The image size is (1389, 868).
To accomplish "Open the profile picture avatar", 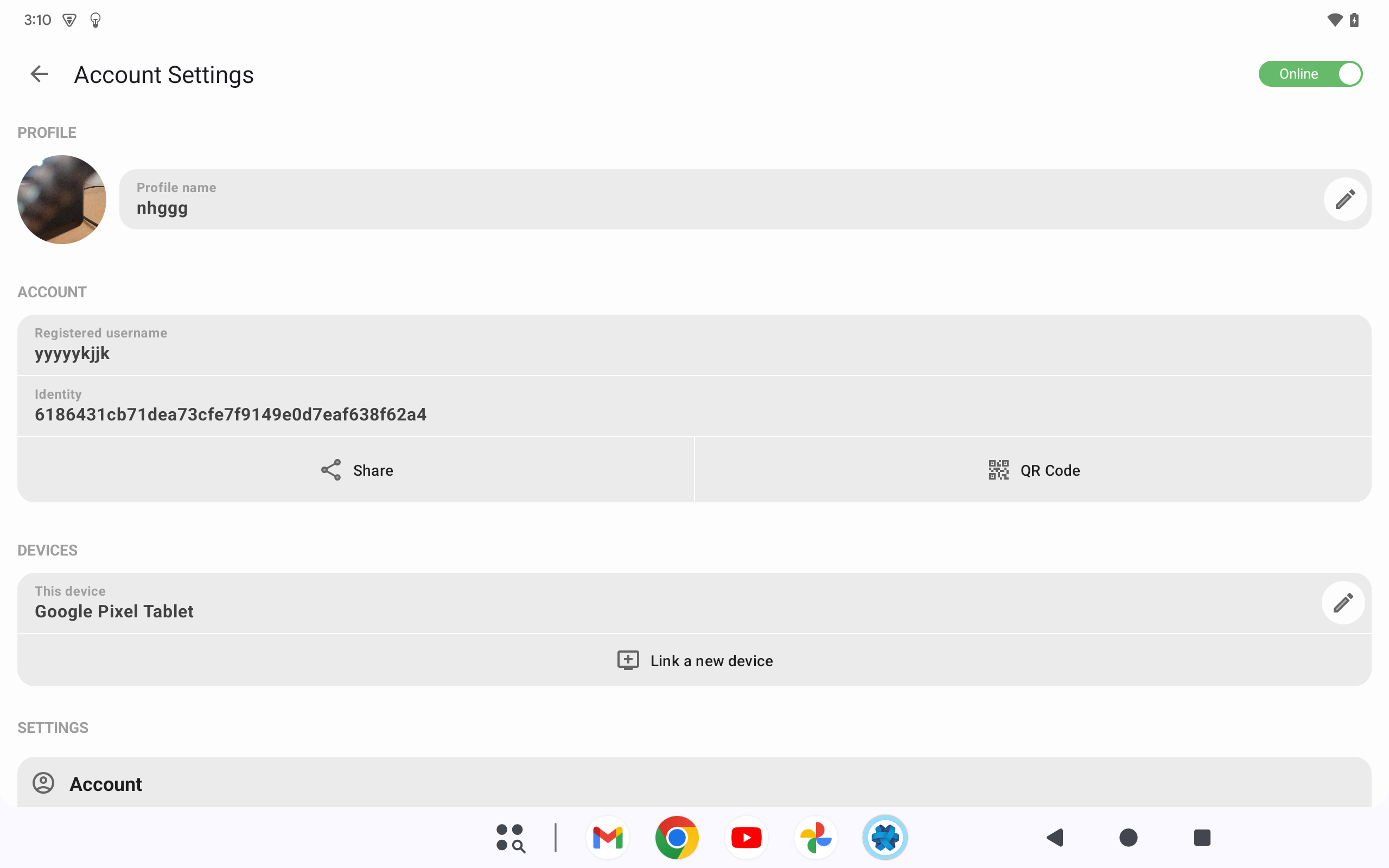I will click(62, 199).
